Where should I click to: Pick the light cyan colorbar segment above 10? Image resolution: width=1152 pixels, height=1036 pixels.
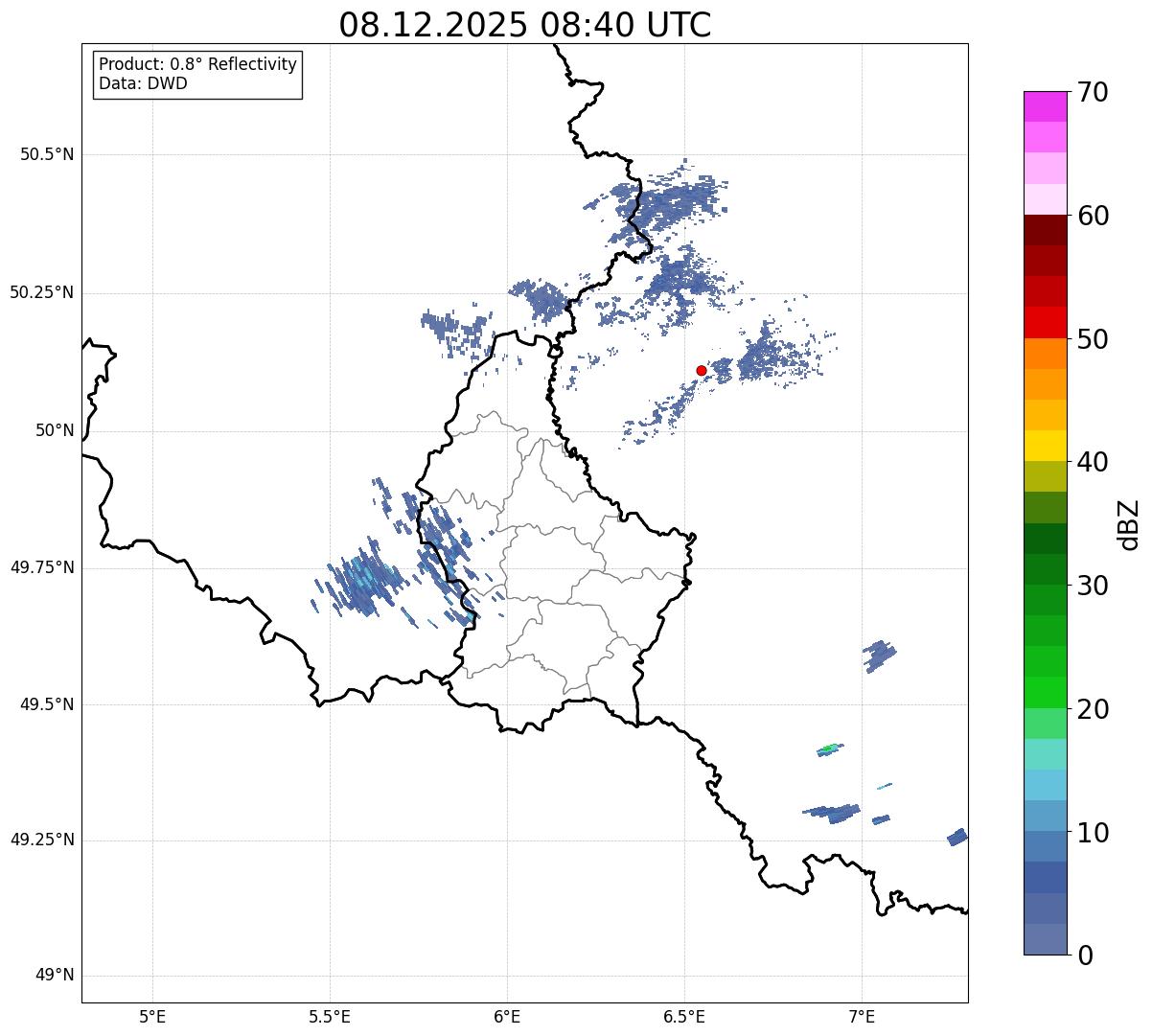(1045, 786)
